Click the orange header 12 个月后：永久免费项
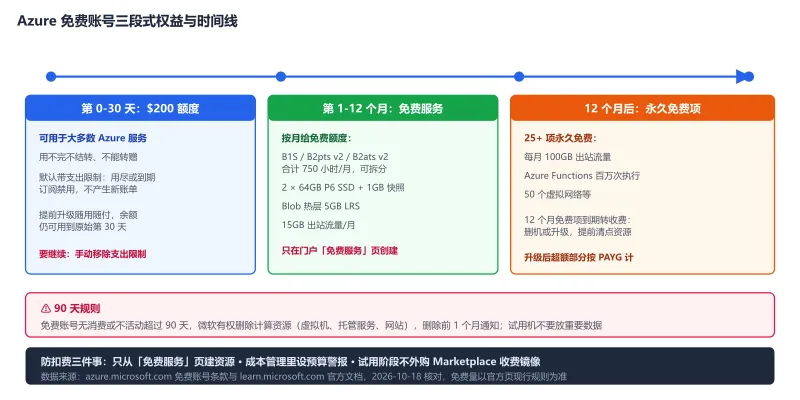This screenshot has height=400, width=800. click(x=642, y=108)
